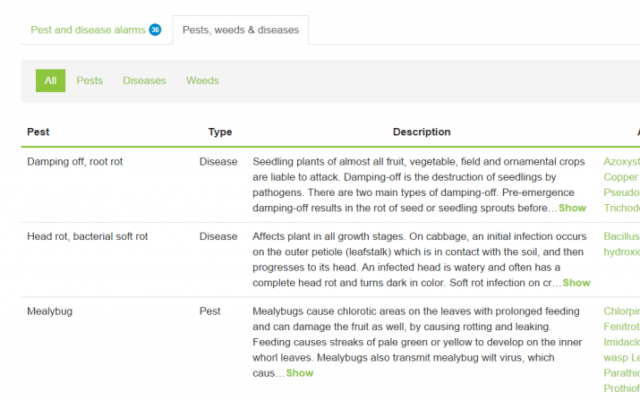Open the Mealybug pest entry
The height and width of the screenshot is (400, 640).
[50, 311]
